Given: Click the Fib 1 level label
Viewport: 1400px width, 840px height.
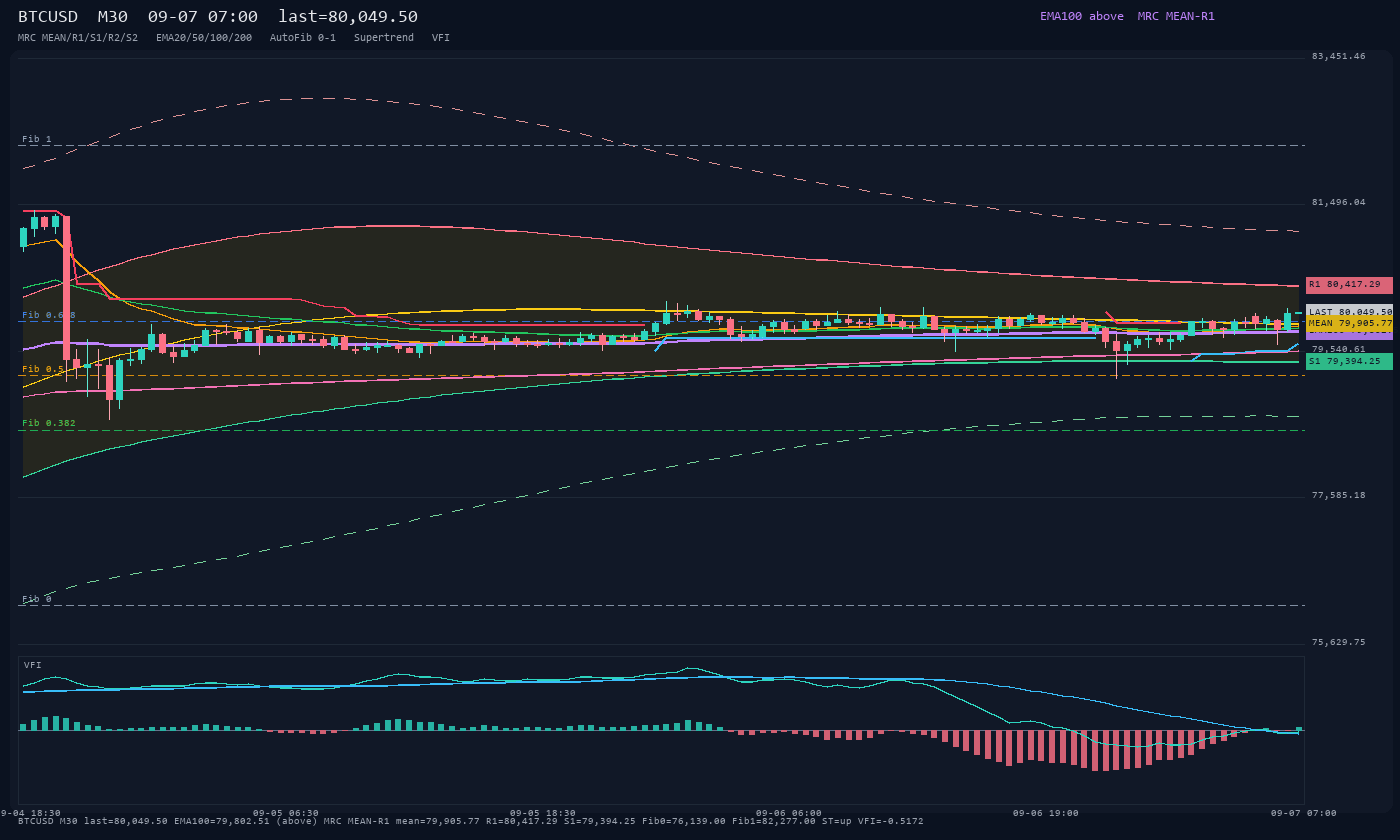Looking at the screenshot, I should point(37,139).
